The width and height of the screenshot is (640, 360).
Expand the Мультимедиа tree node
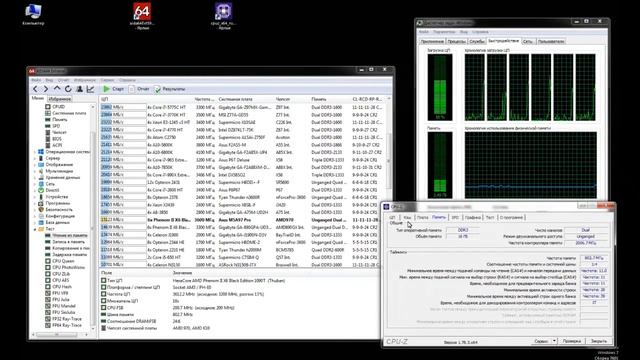click(35, 171)
